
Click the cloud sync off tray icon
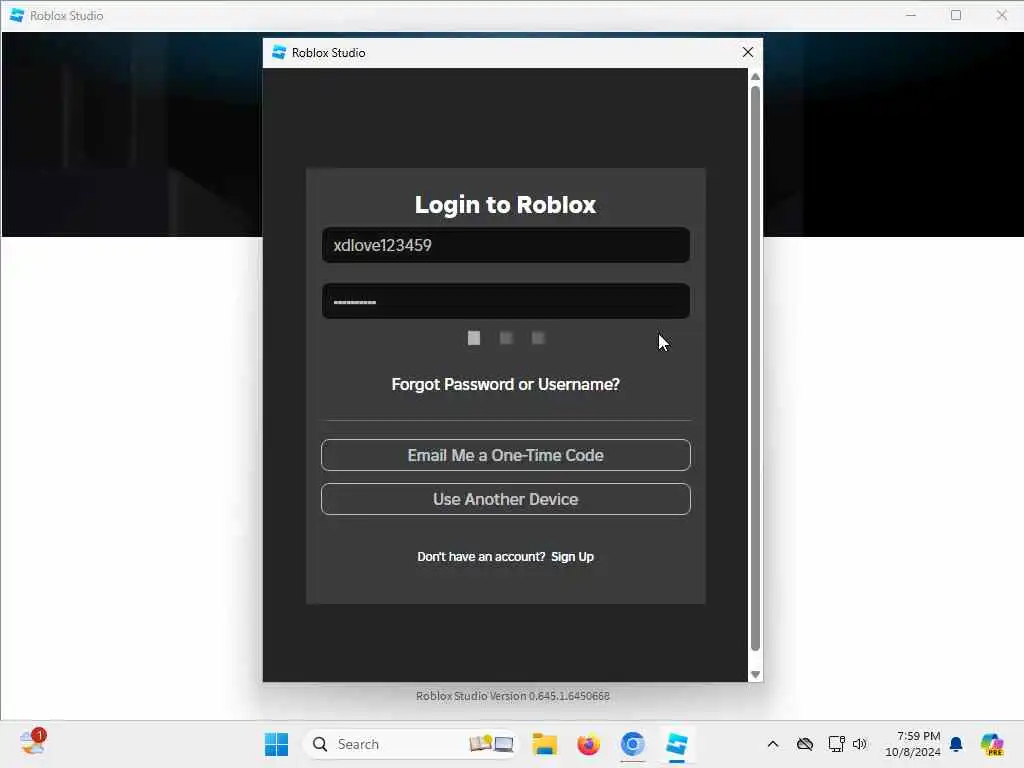(x=805, y=744)
